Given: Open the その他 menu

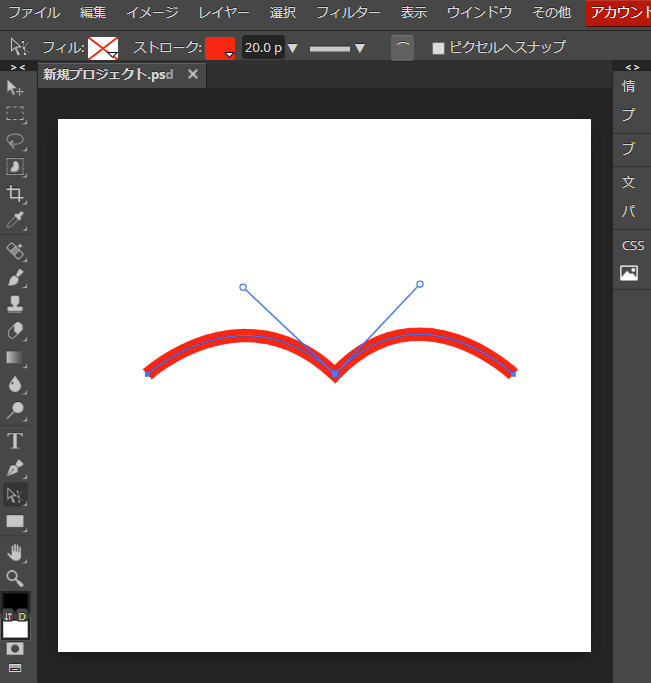Looking at the screenshot, I should (551, 12).
